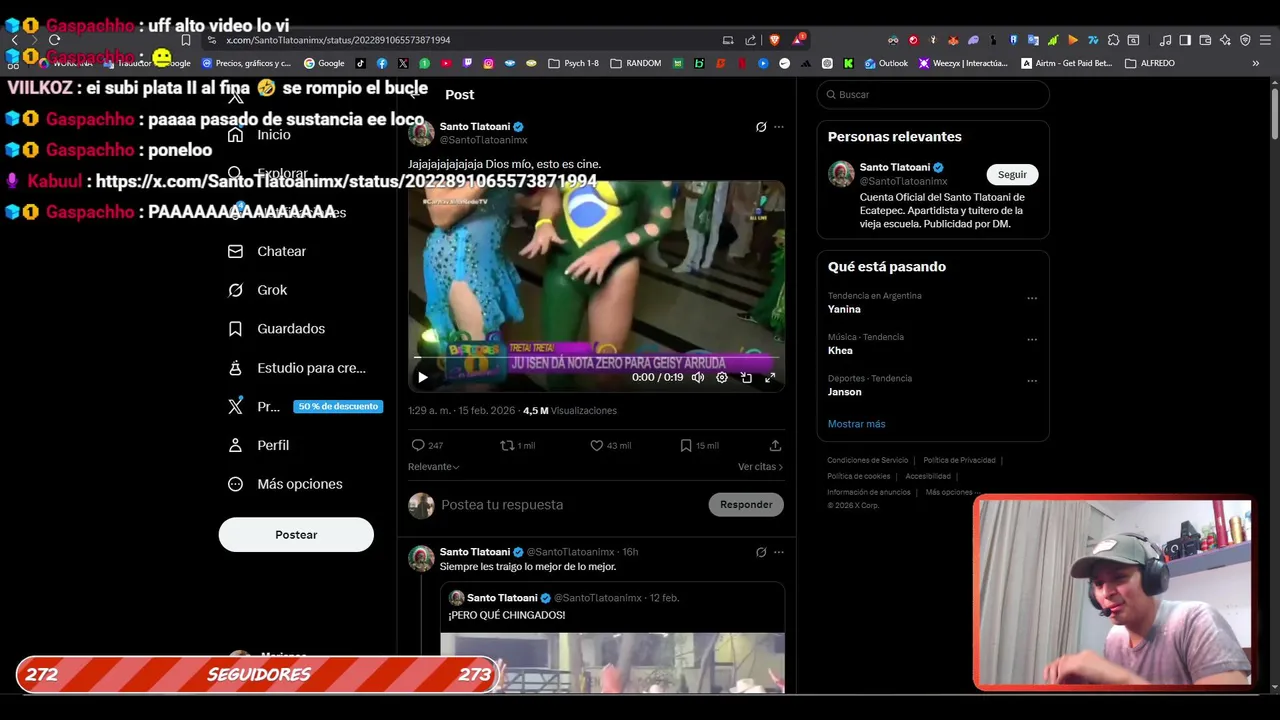This screenshot has height=720, width=1280.
Task: Go to Inicio in sidebar
Action: (x=260, y=135)
